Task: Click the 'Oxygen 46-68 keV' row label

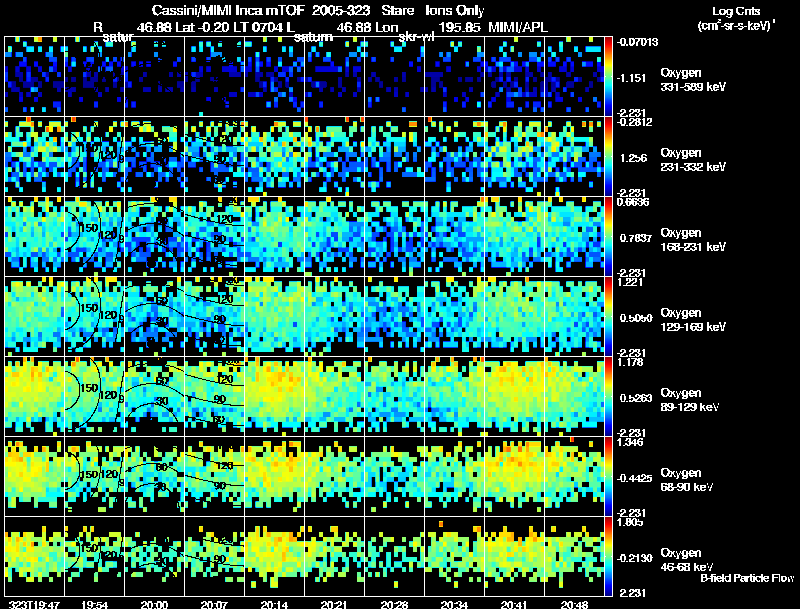Action: [x=687, y=560]
